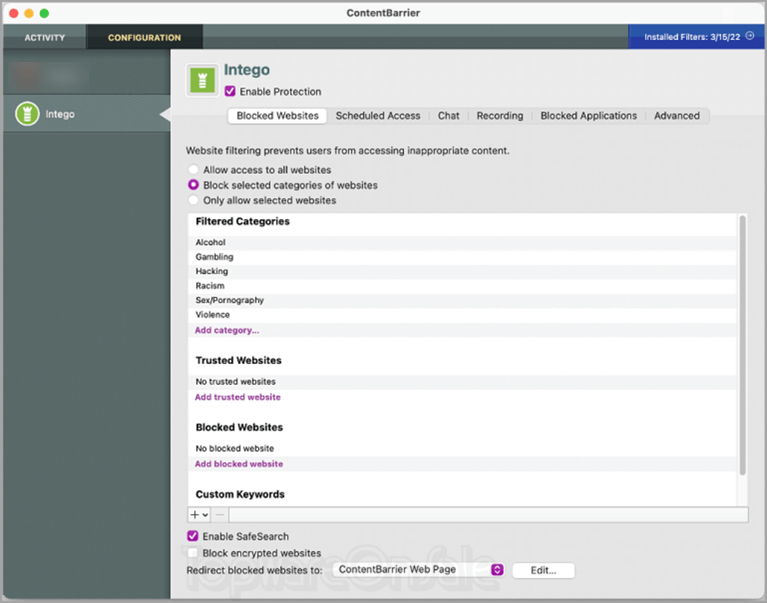Click the Add category... link
Image resolution: width=767 pixels, height=603 pixels.
pyautogui.click(x=227, y=330)
